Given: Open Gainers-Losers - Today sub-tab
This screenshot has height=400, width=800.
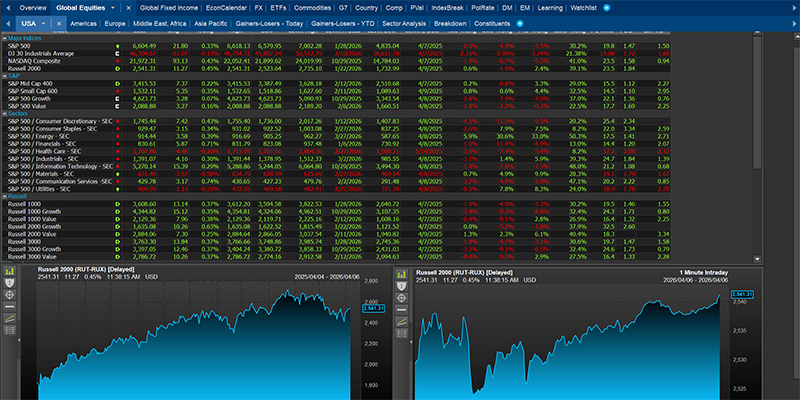Looking at the screenshot, I should [x=269, y=23].
